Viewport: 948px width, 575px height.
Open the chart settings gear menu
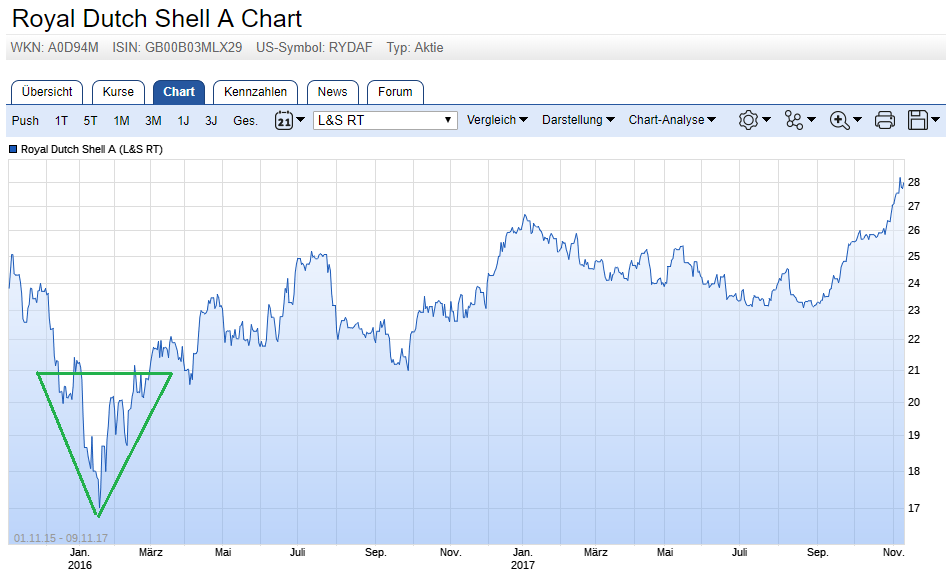748,120
